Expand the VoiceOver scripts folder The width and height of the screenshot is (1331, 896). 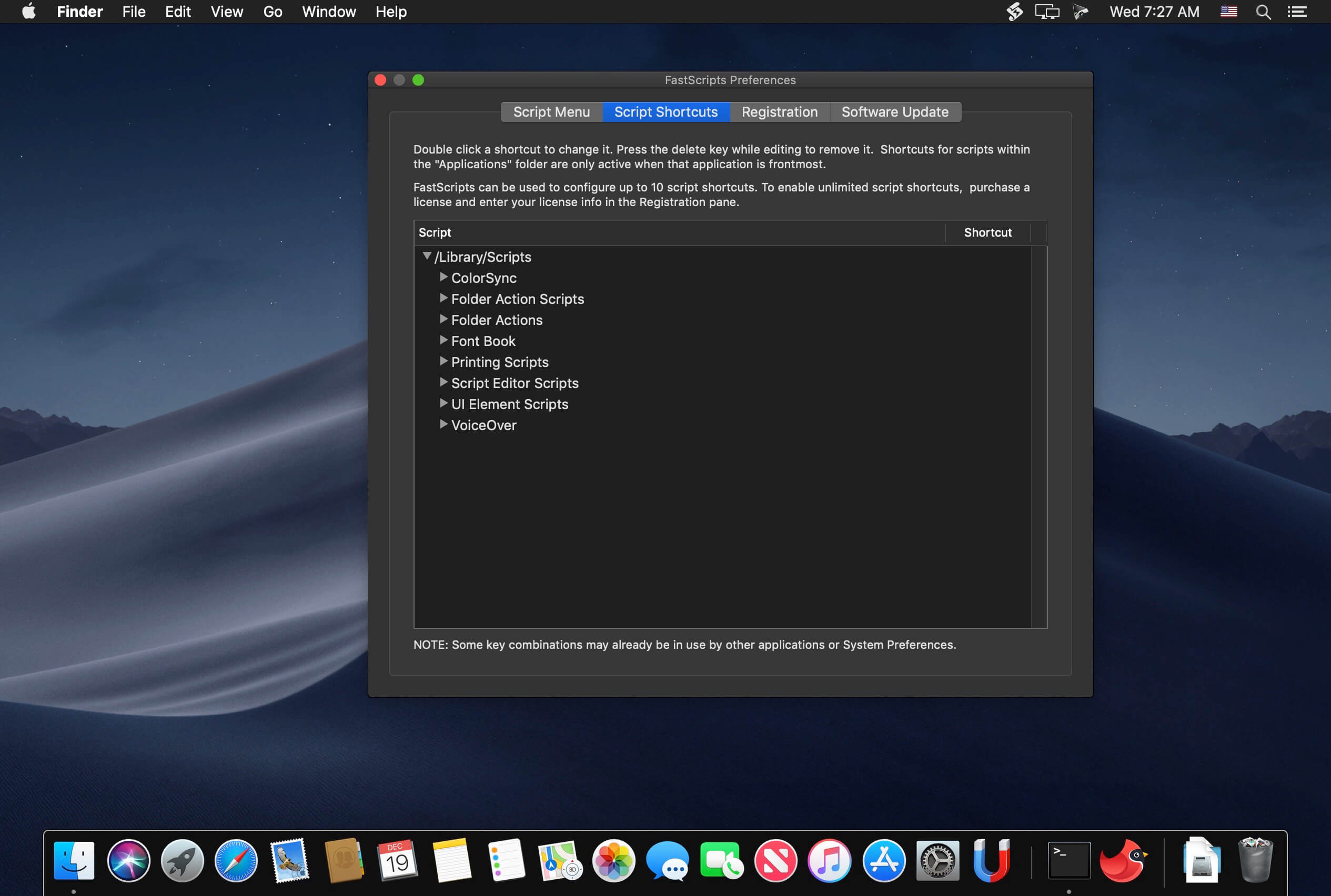[x=443, y=425]
